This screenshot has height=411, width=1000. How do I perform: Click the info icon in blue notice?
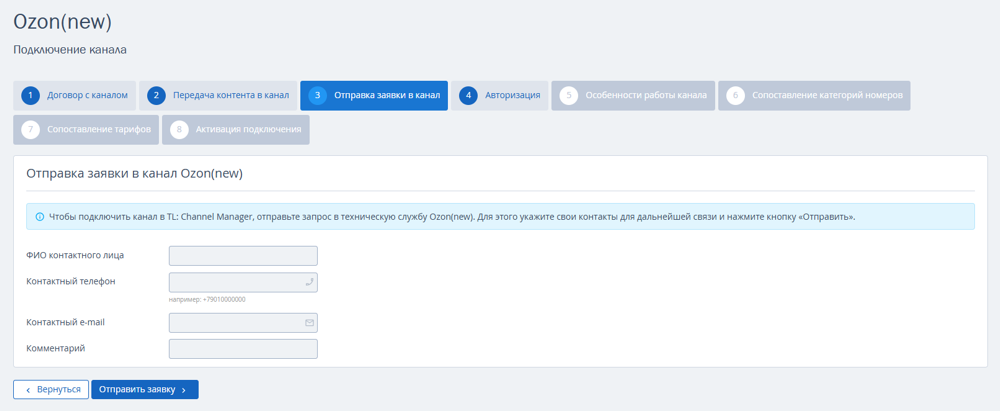39,216
